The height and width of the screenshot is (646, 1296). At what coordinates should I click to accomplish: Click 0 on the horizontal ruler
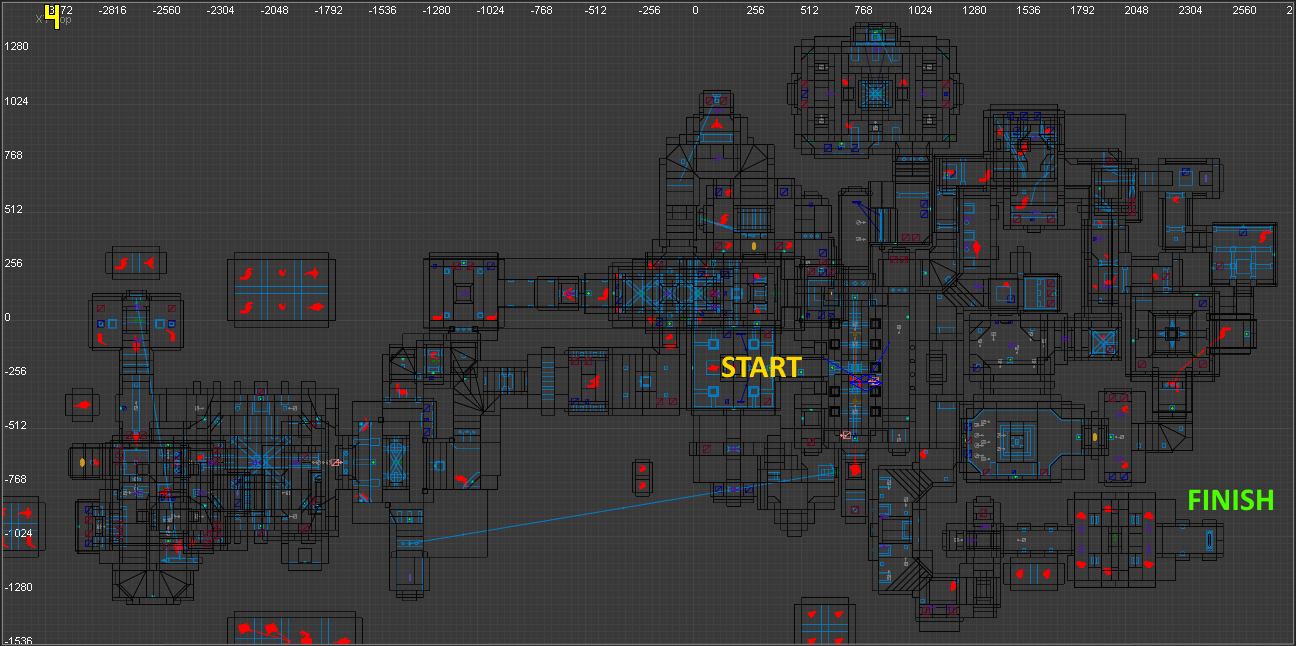click(695, 11)
